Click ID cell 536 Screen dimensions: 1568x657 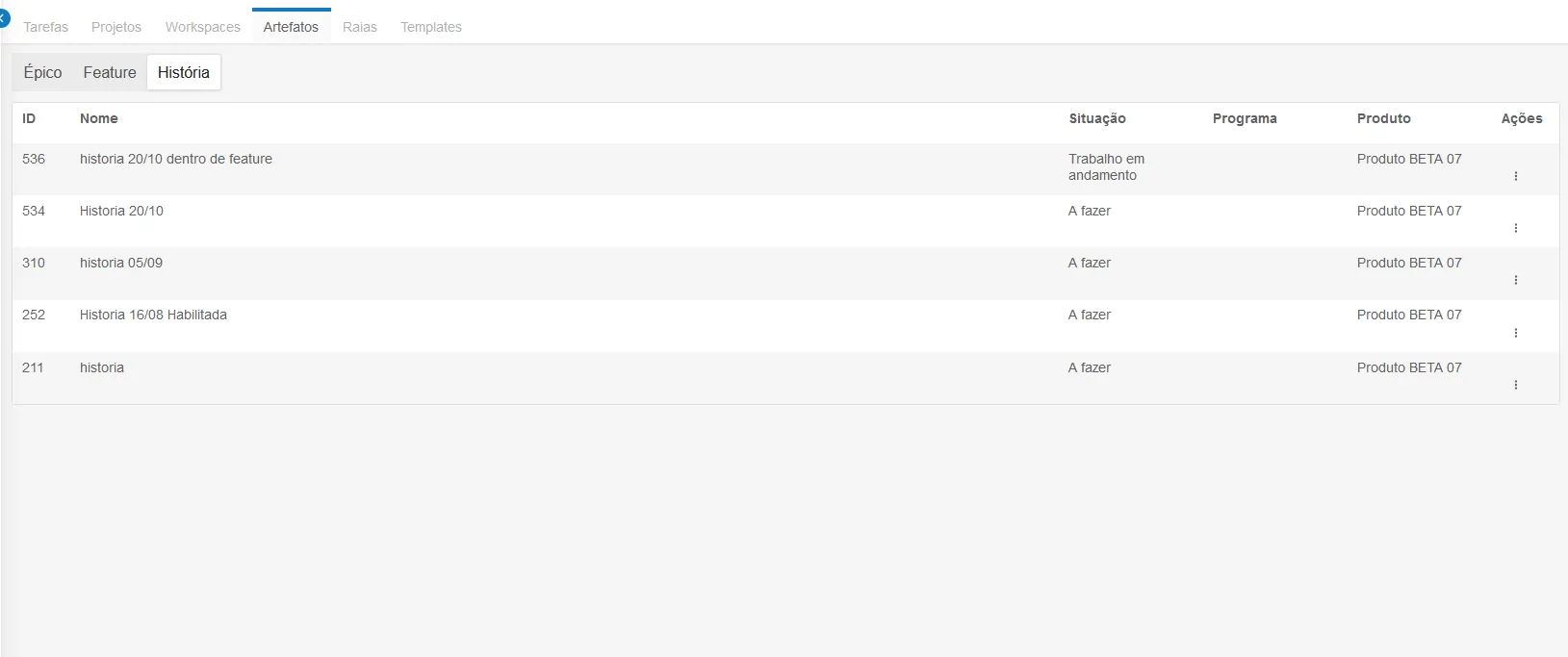point(34,159)
